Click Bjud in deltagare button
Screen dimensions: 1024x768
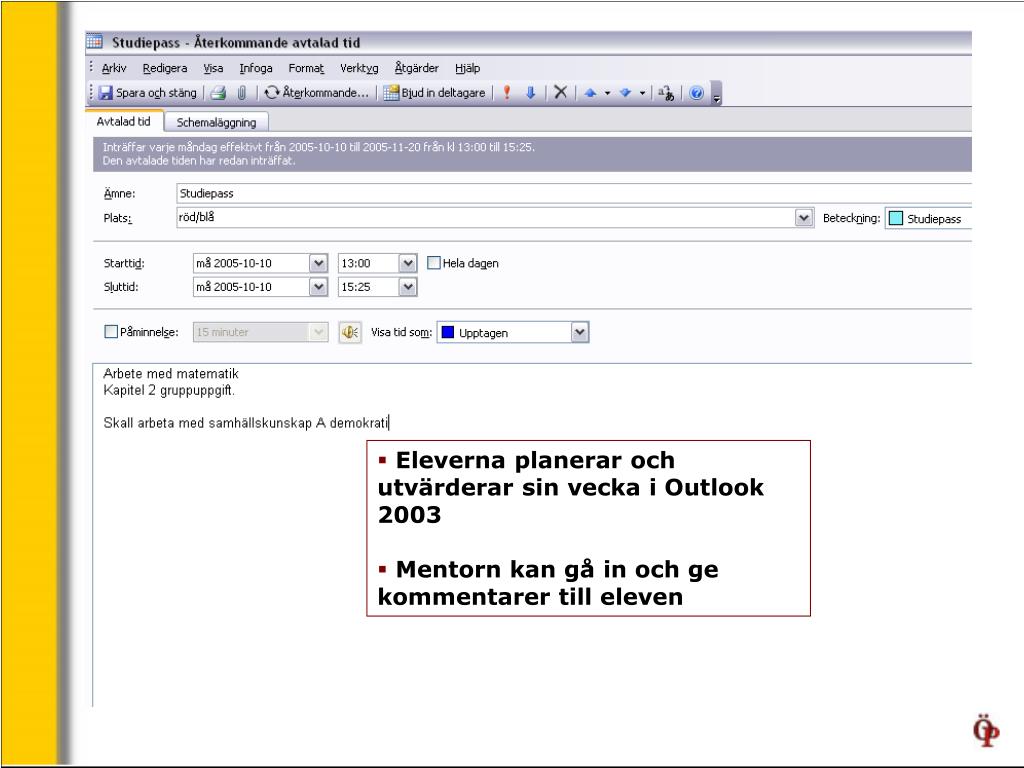434,93
